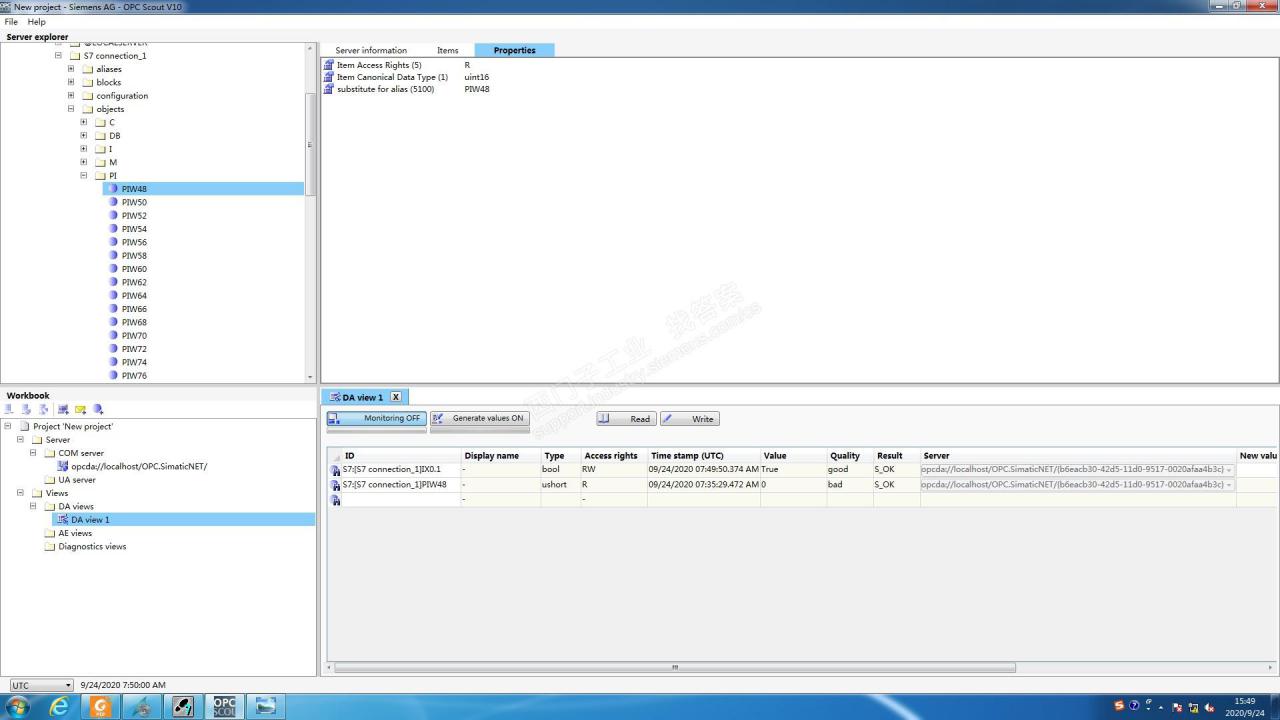Click the blue icon next to PIW70

point(113,335)
